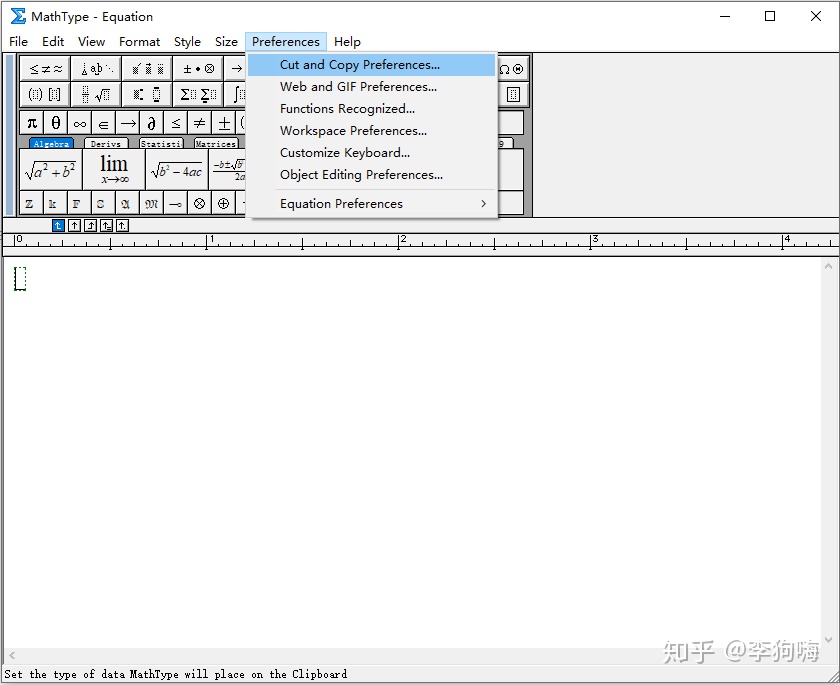Viewport: 840px width, 685px height.
Task: Open the spaces and ellipses palette
Action: (x=96, y=69)
